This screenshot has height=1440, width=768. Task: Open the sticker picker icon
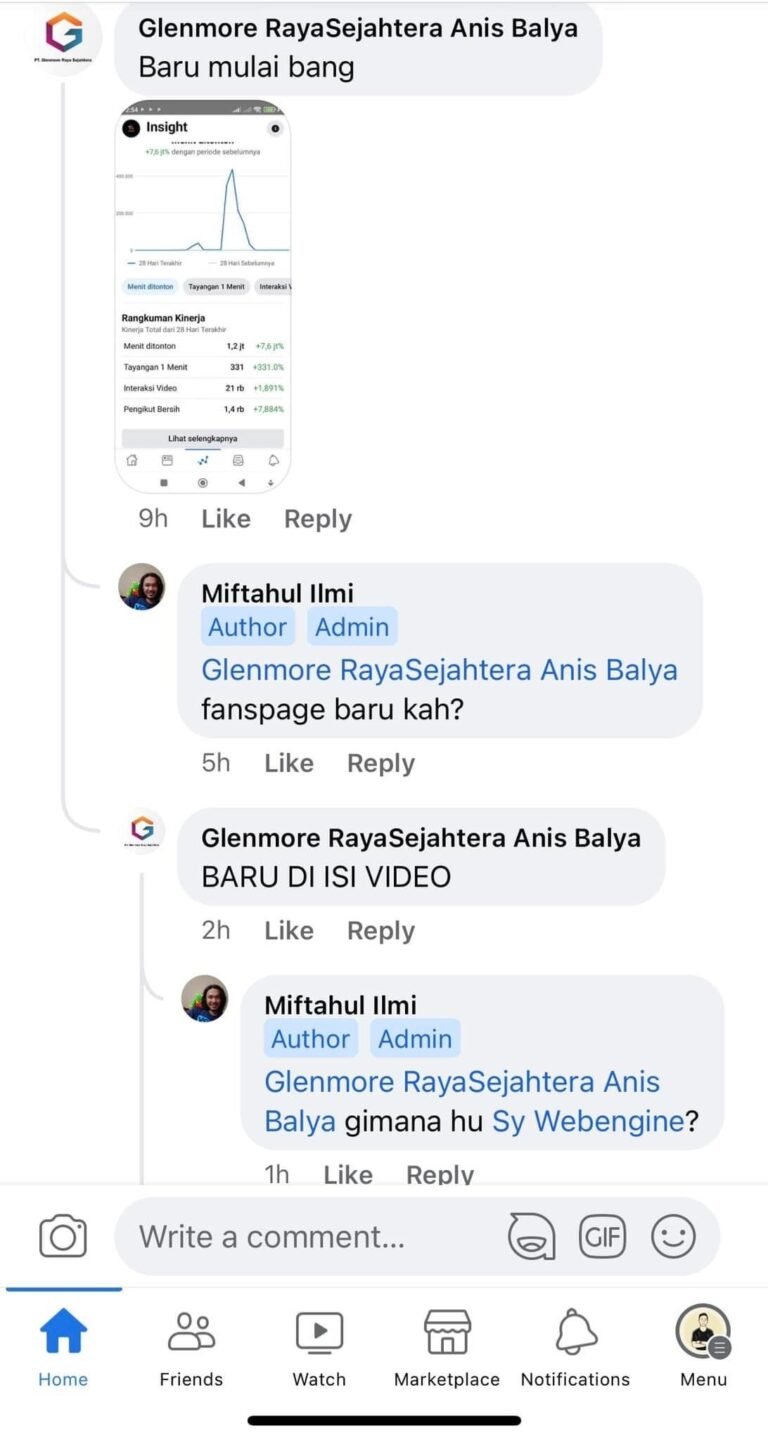(x=531, y=1237)
